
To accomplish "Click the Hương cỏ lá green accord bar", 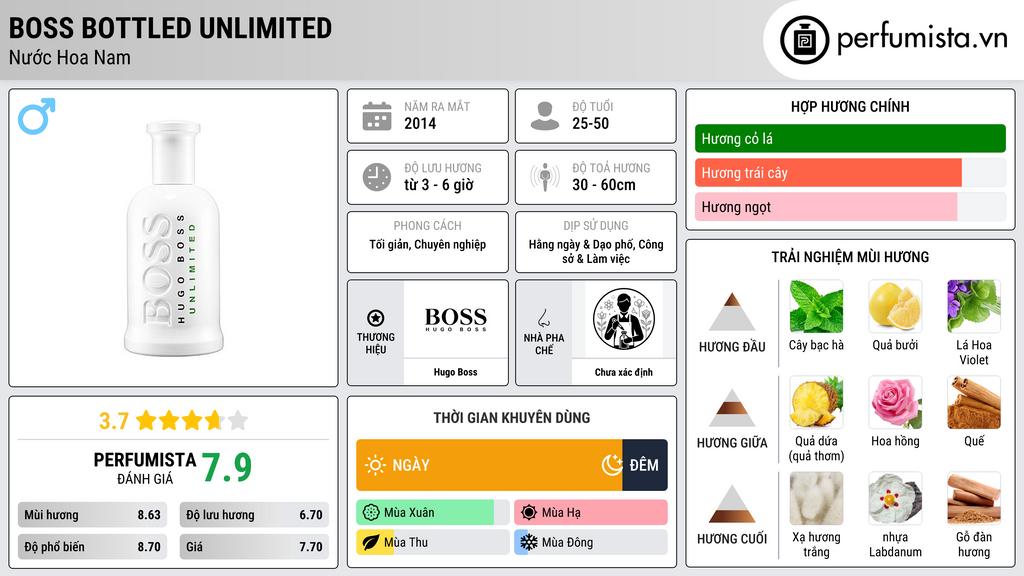I will [x=850, y=138].
